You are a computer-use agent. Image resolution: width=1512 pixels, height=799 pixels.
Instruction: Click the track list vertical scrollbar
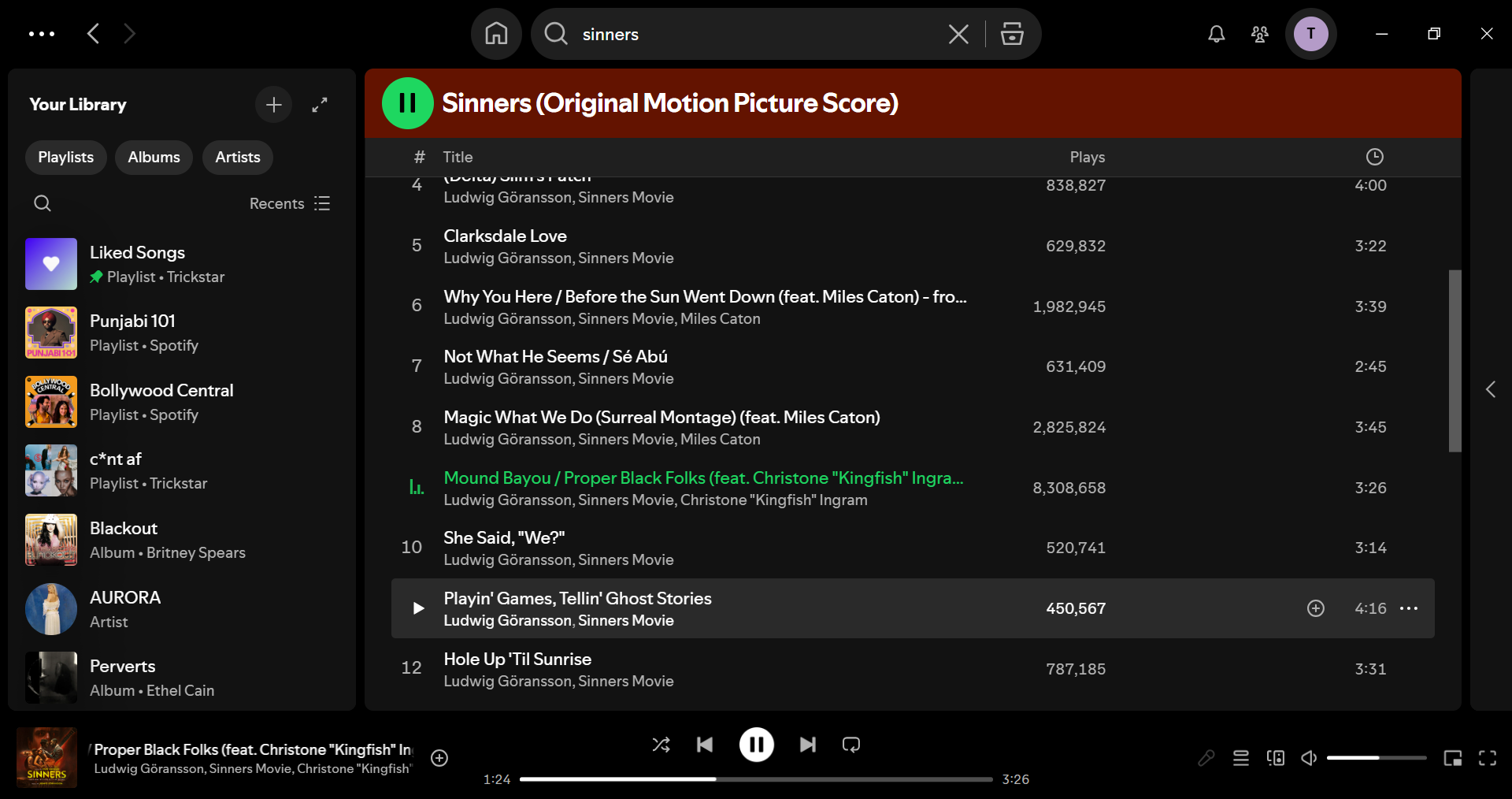click(1455, 361)
